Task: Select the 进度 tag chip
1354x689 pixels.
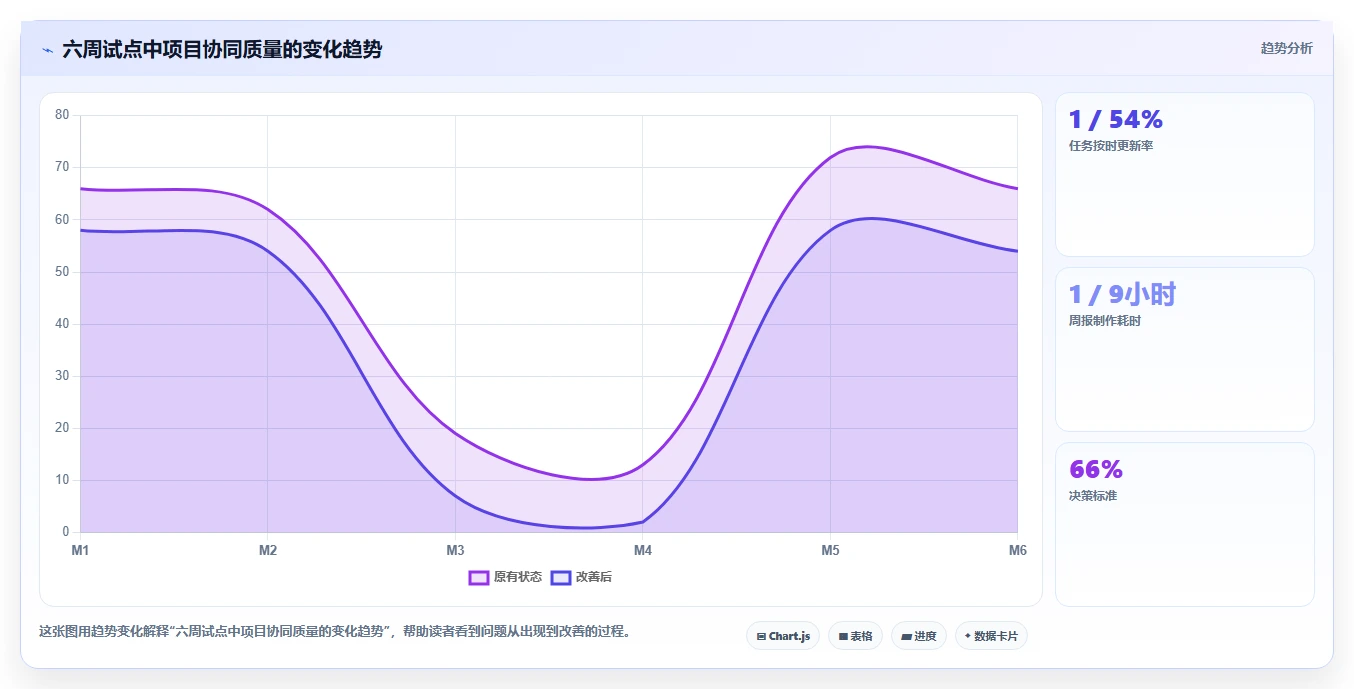Action: [x=919, y=636]
